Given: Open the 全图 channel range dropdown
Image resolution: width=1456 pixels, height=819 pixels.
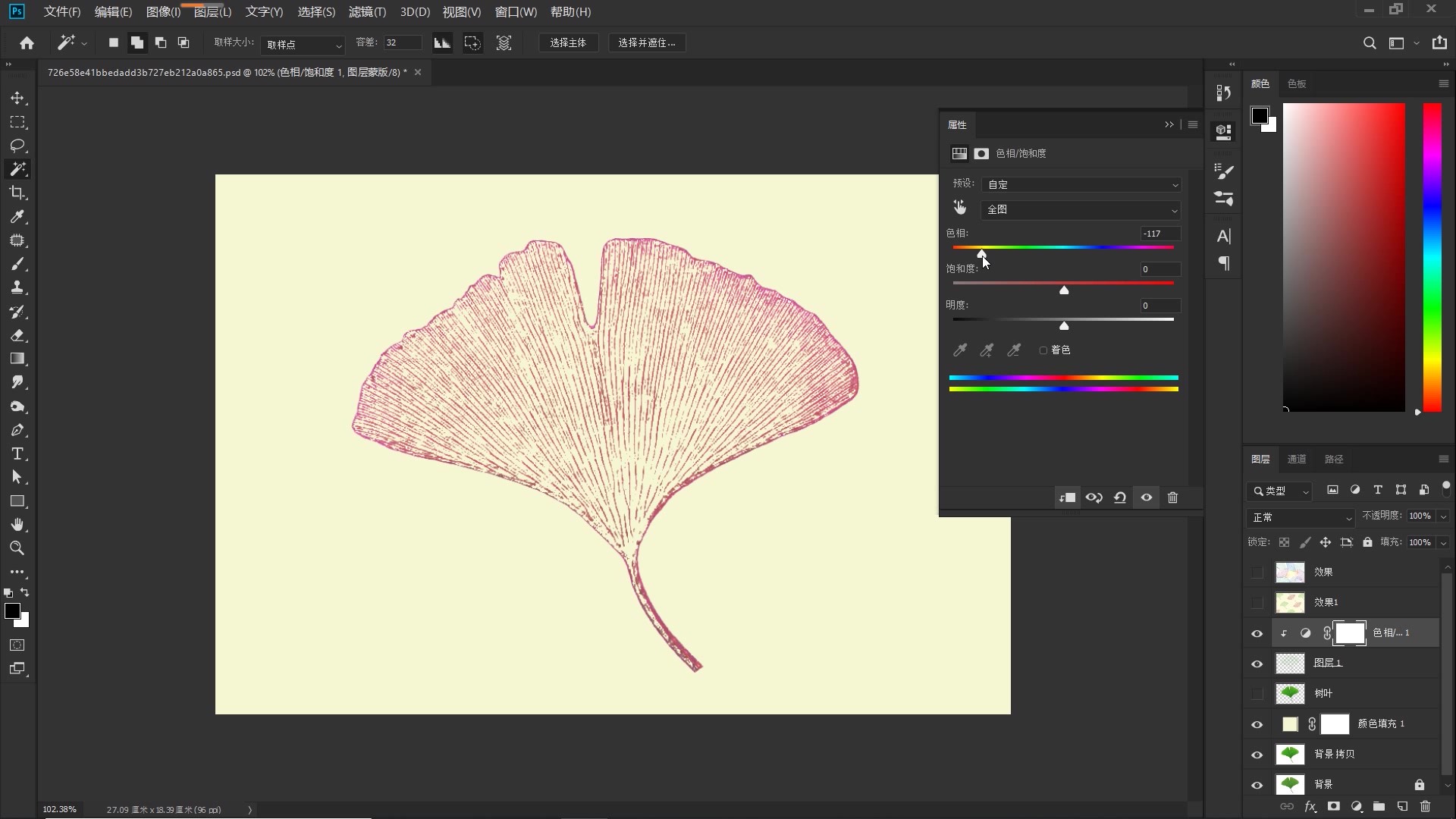Looking at the screenshot, I should click(1081, 210).
